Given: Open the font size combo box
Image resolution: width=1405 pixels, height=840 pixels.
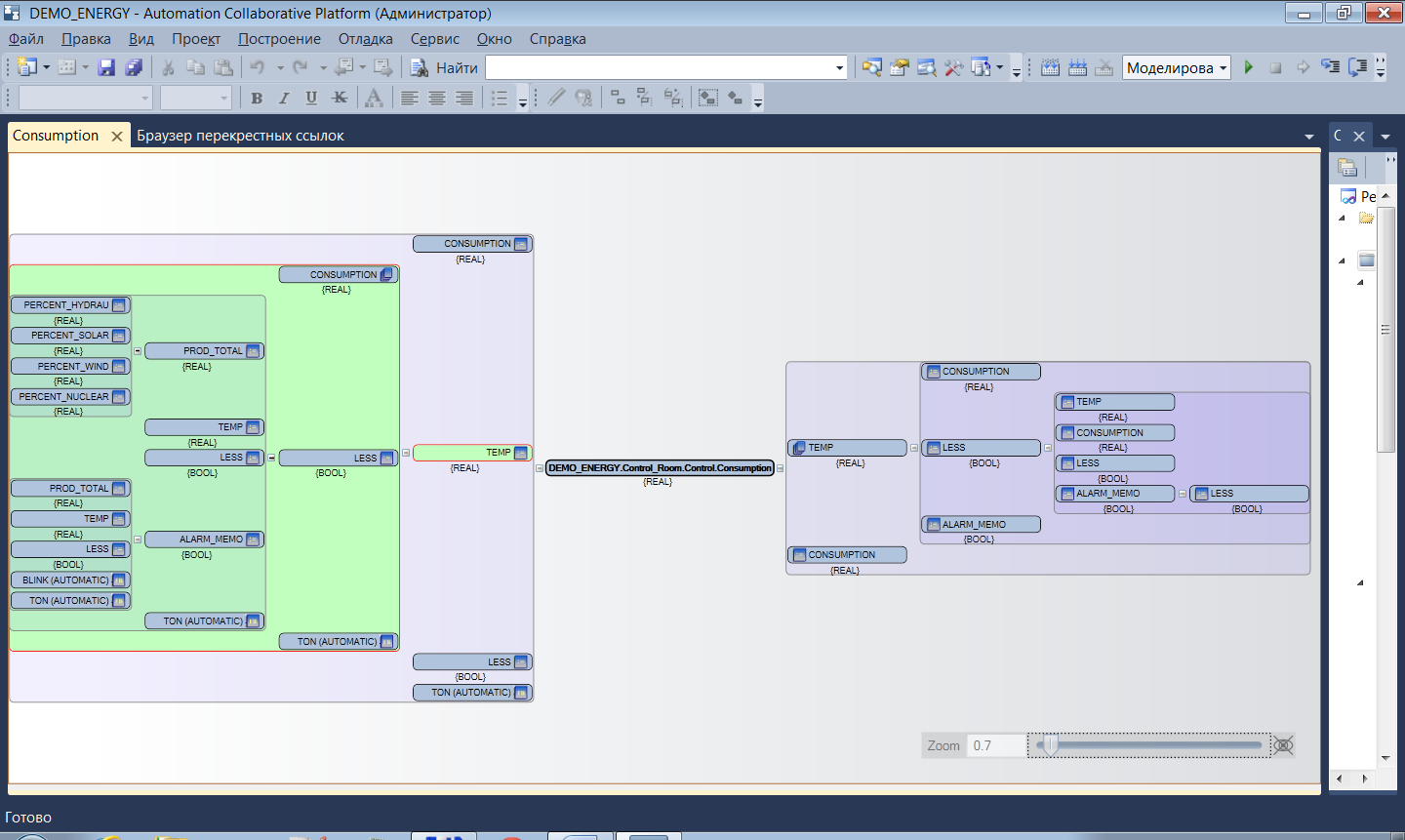Looking at the screenshot, I should (195, 98).
